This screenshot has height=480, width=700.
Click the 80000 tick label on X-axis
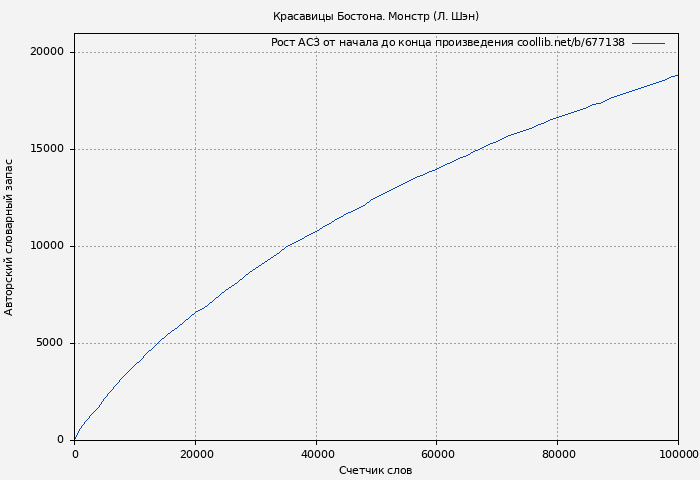point(558,454)
